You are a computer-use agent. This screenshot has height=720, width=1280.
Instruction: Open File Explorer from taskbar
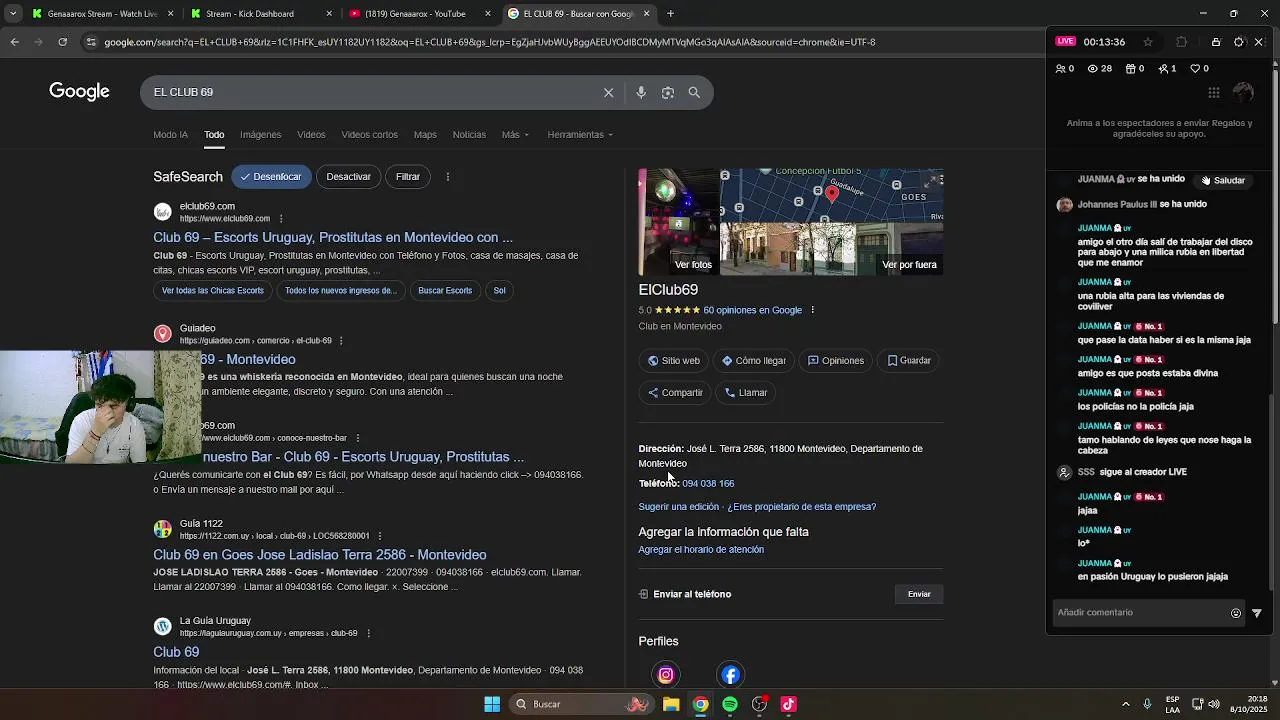pyautogui.click(x=671, y=704)
